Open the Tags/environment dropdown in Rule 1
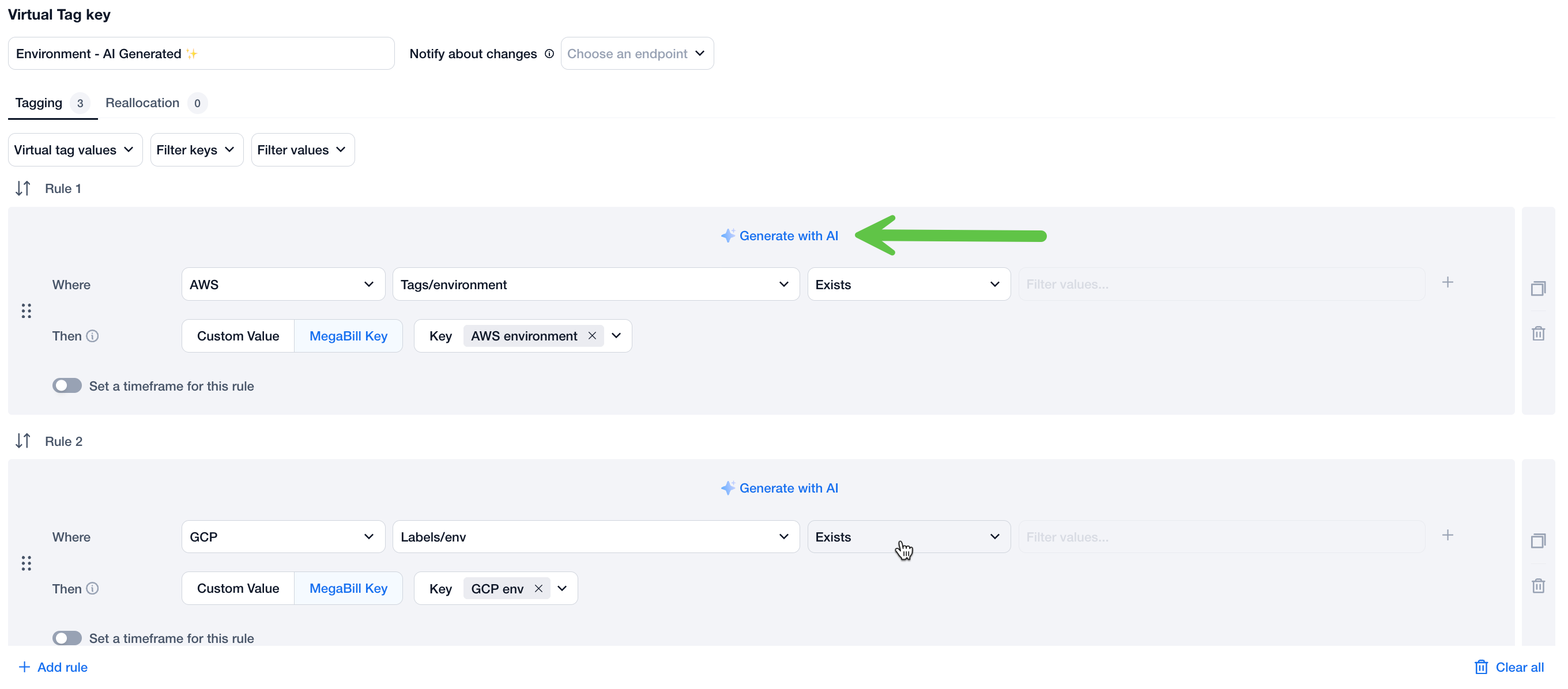Viewport: 1568px width, 689px height. click(x=595, y=284)
